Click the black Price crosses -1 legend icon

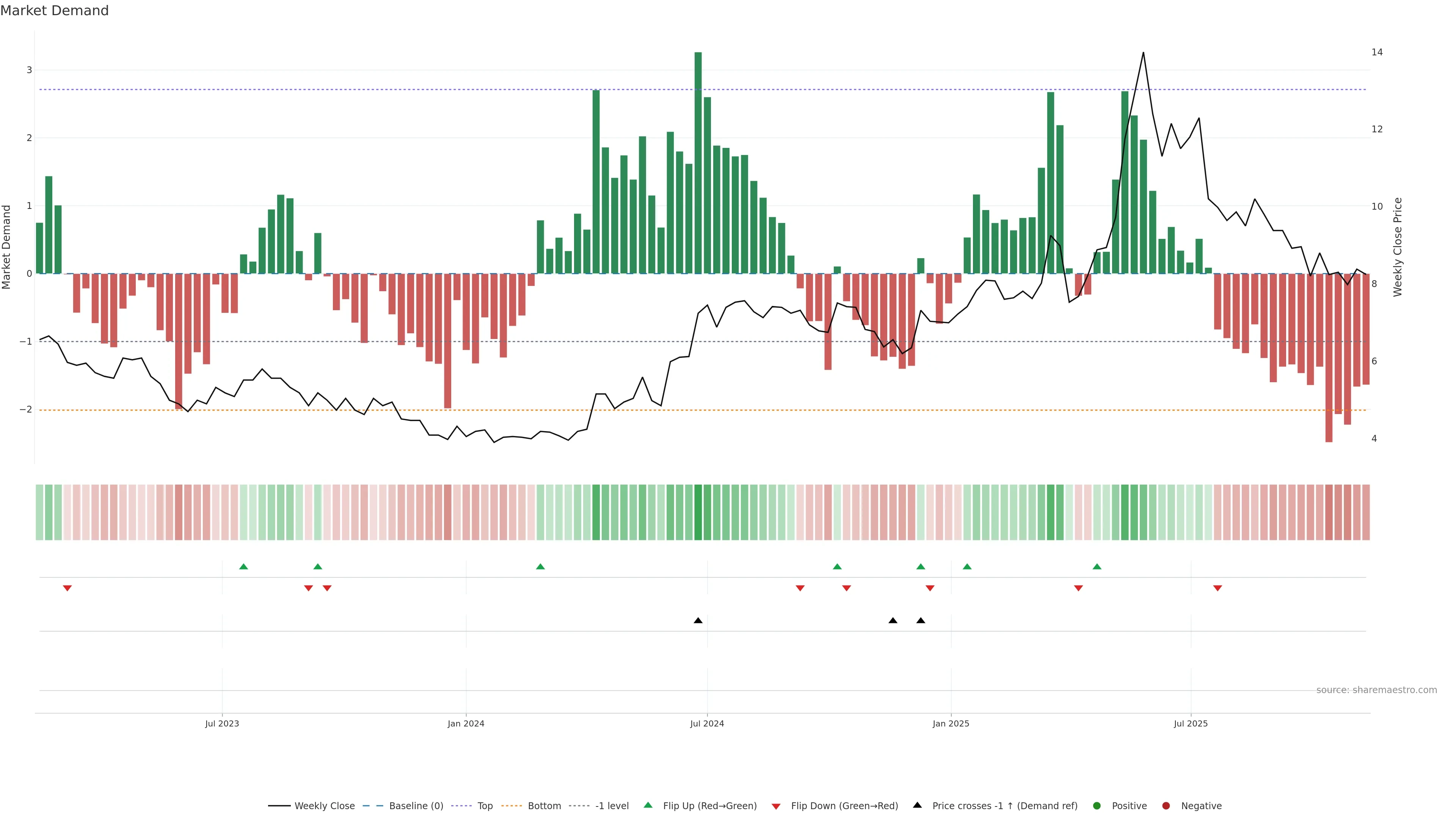(917, 805)
